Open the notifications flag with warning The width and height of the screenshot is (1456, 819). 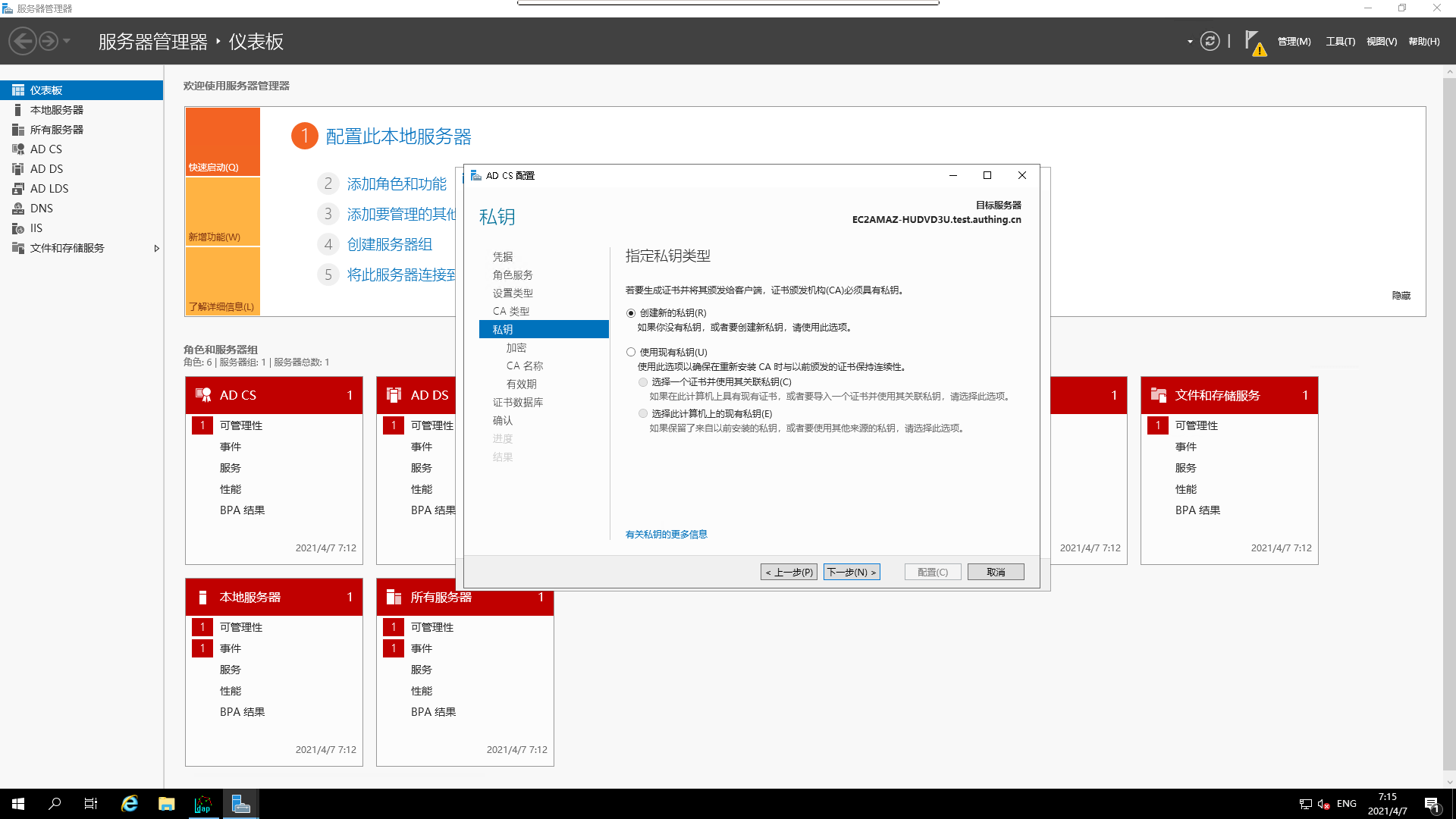click(1254, 42)
